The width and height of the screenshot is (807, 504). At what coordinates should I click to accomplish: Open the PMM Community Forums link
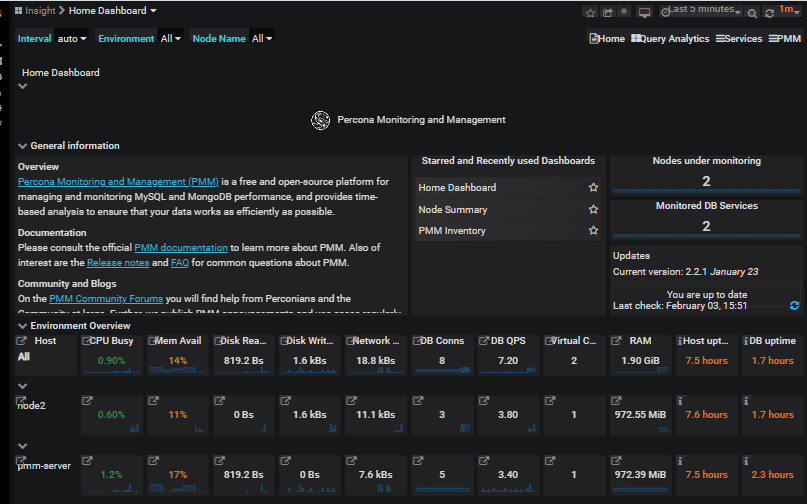106,299
